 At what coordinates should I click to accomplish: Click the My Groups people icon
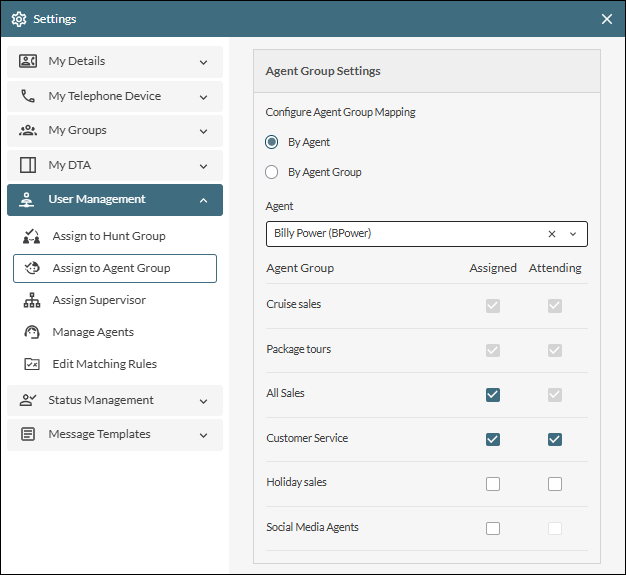click(28, 131)
